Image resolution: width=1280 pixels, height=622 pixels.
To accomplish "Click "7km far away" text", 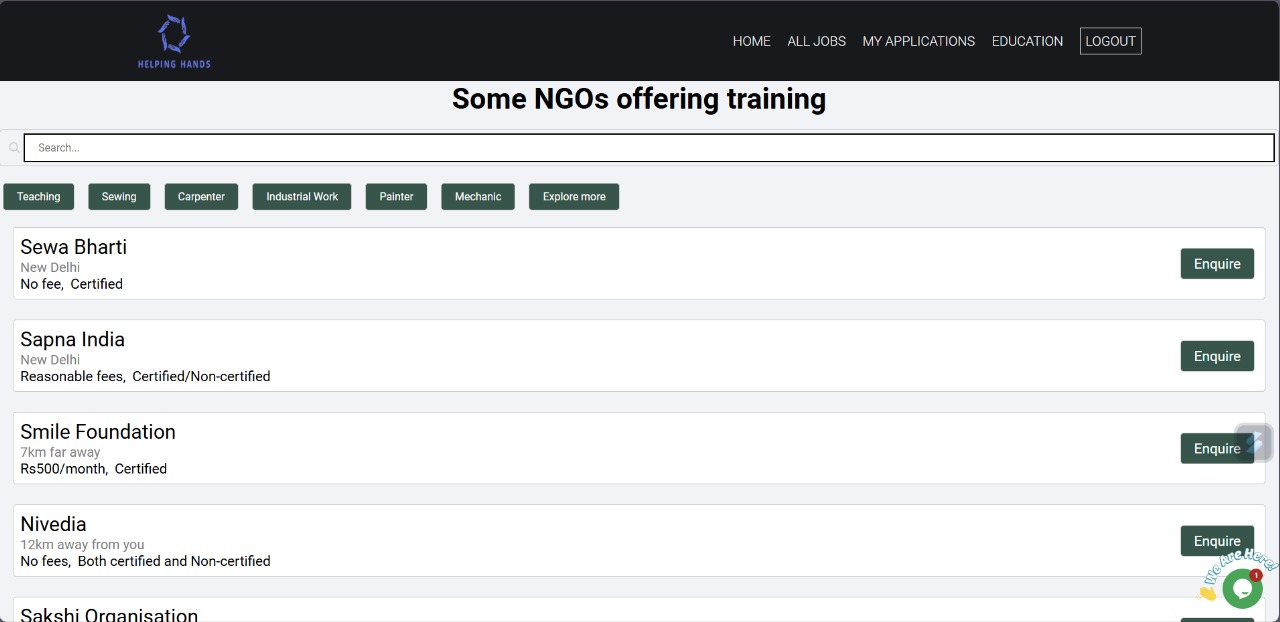I will (x=60, y=452).
